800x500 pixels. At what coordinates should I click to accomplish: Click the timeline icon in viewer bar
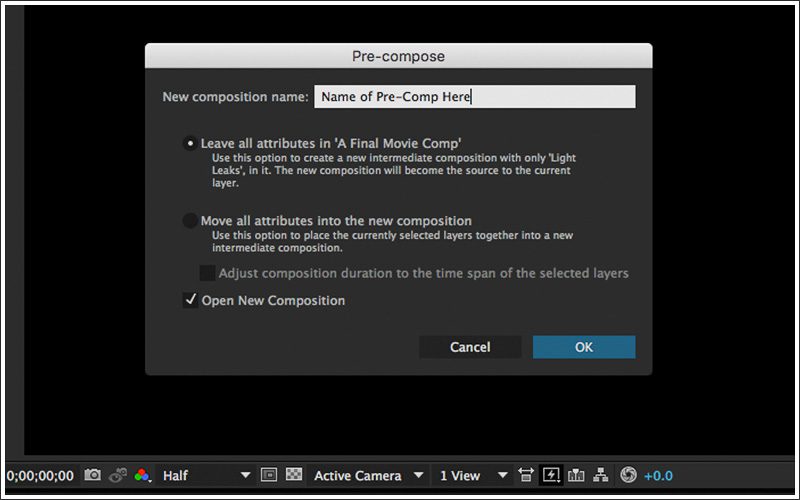576,476
